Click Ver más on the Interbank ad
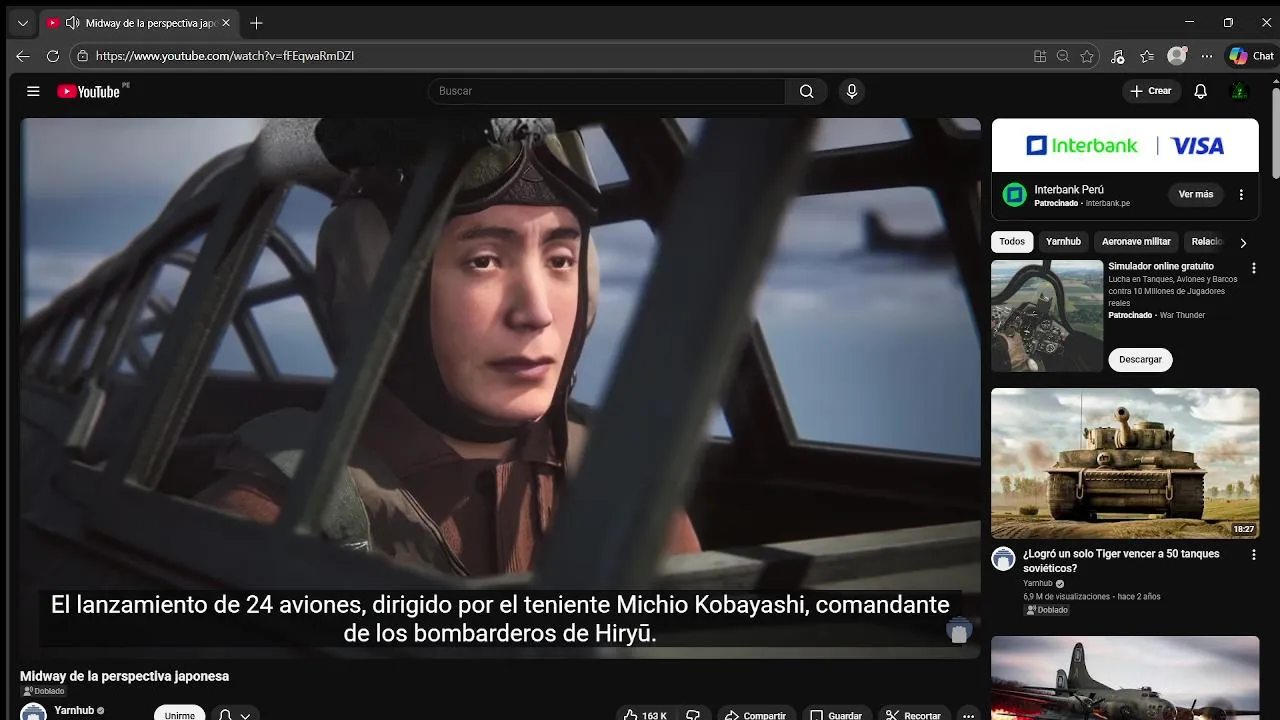 pos(1196,194)
